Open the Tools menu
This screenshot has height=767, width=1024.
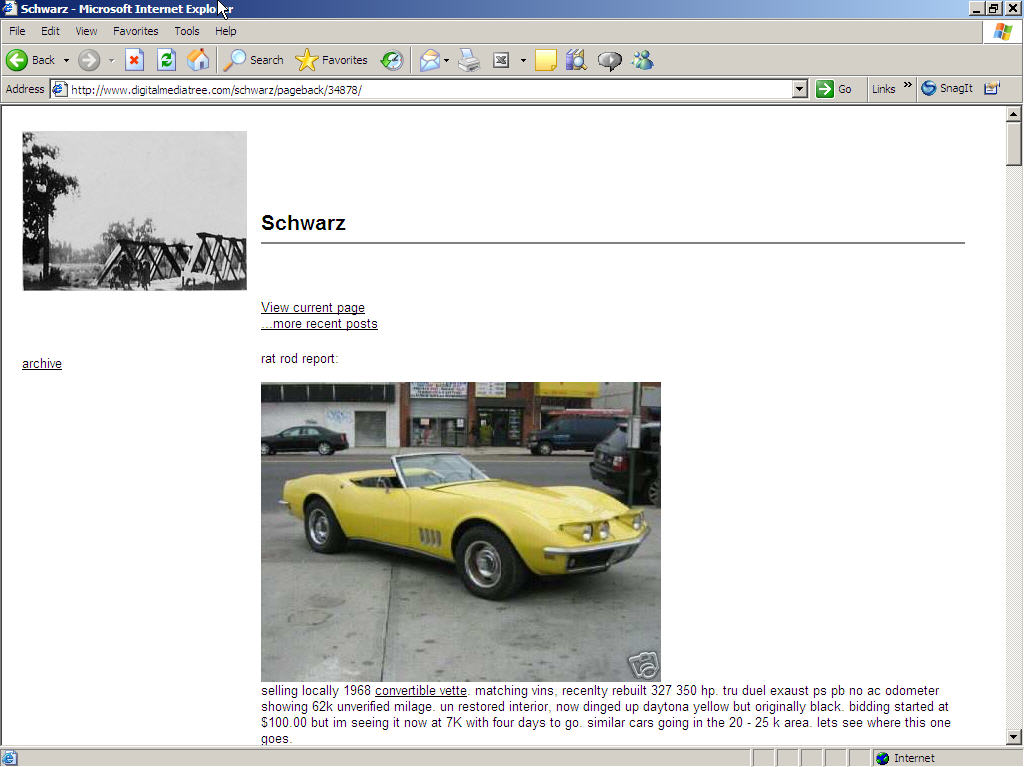pos(187,31)
